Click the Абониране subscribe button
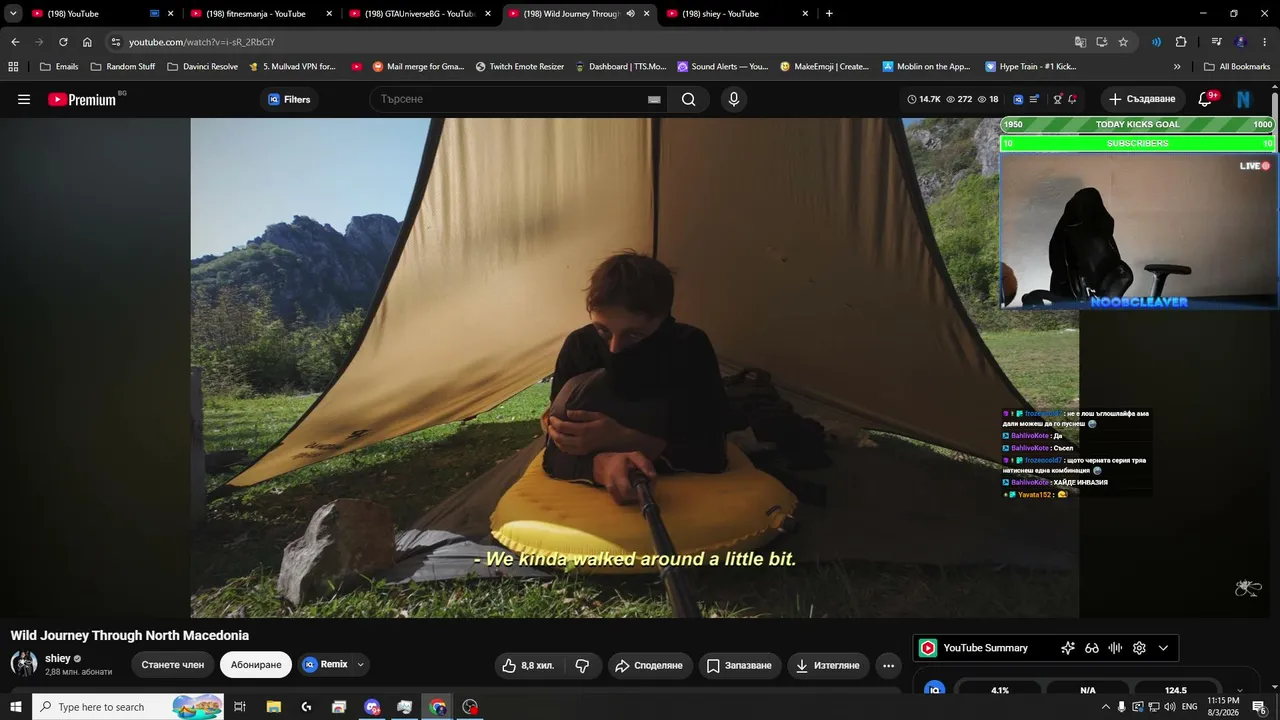 (x=256, y=665)
